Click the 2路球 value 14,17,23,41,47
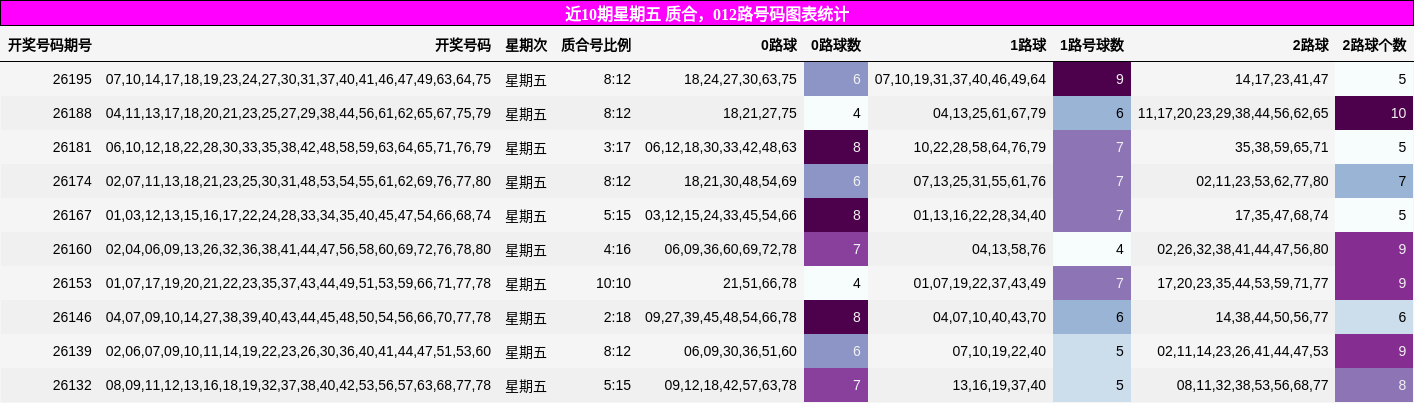The image size is (1414, 403). click(1282, 79)
